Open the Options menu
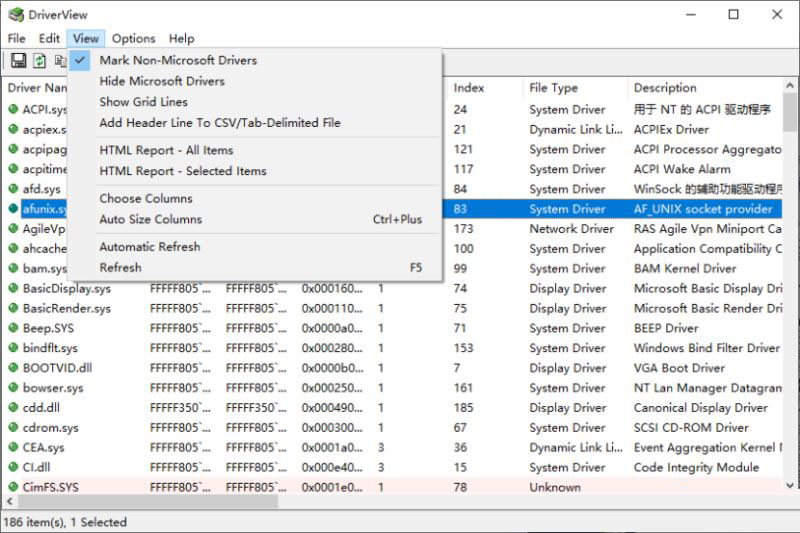Screen dimensions: 800x533 tap(133, 38)
